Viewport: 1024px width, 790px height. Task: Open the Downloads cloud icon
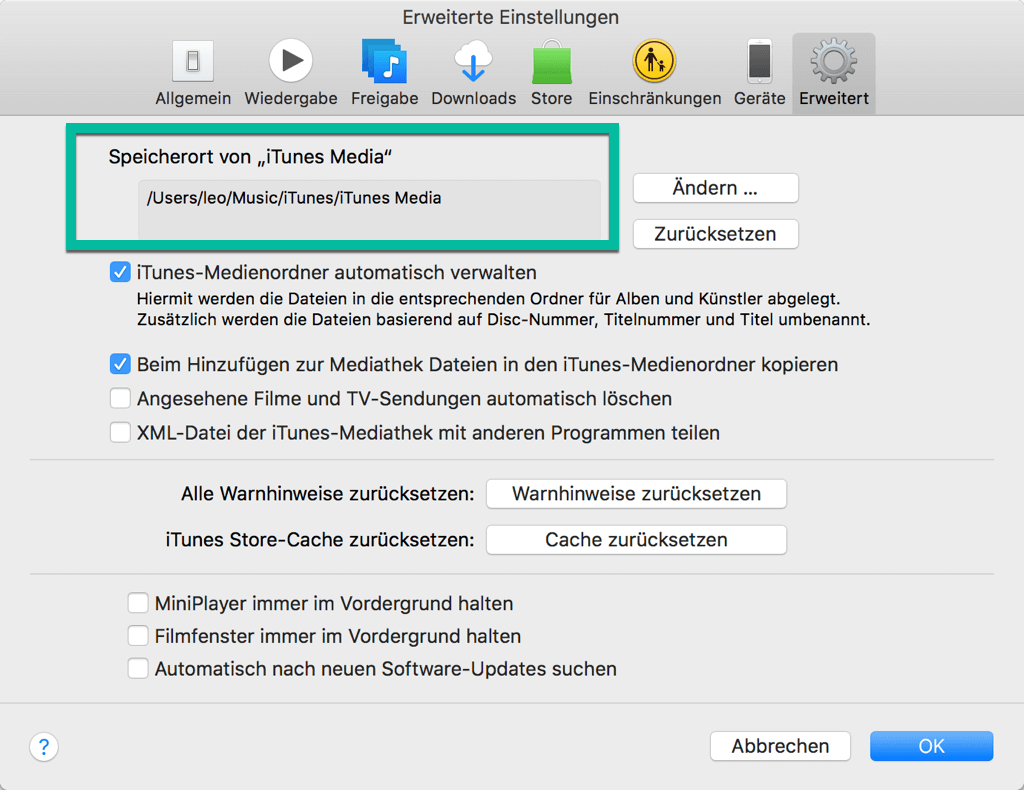tap(473, 61)
